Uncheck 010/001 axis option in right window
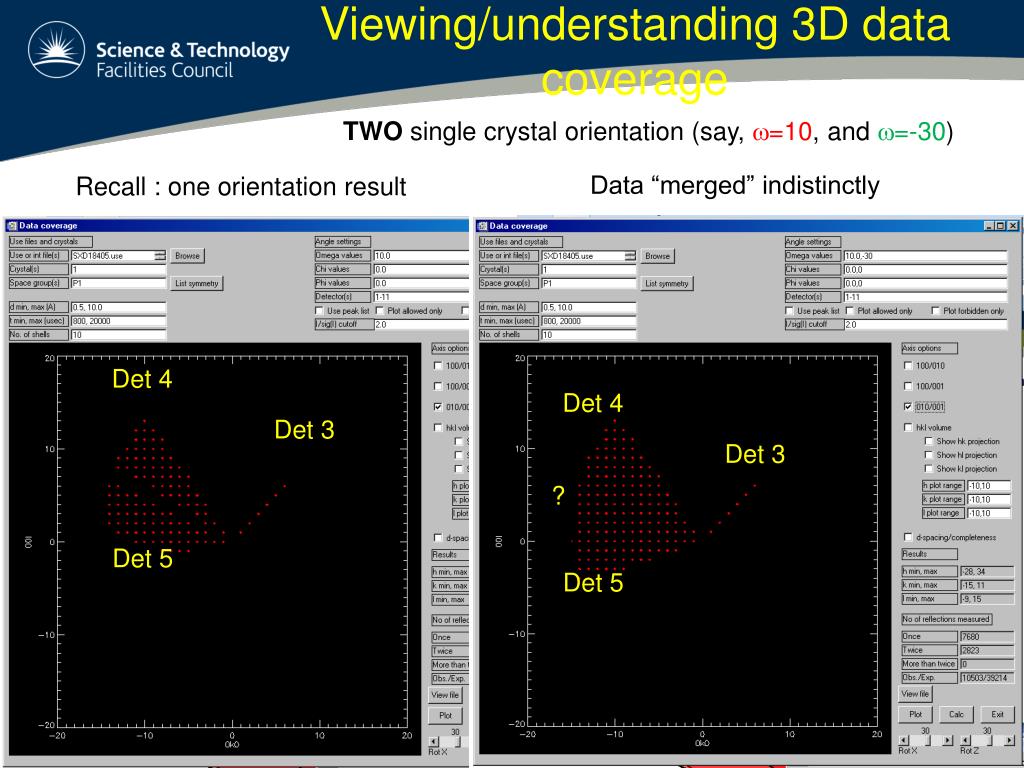 908,406
